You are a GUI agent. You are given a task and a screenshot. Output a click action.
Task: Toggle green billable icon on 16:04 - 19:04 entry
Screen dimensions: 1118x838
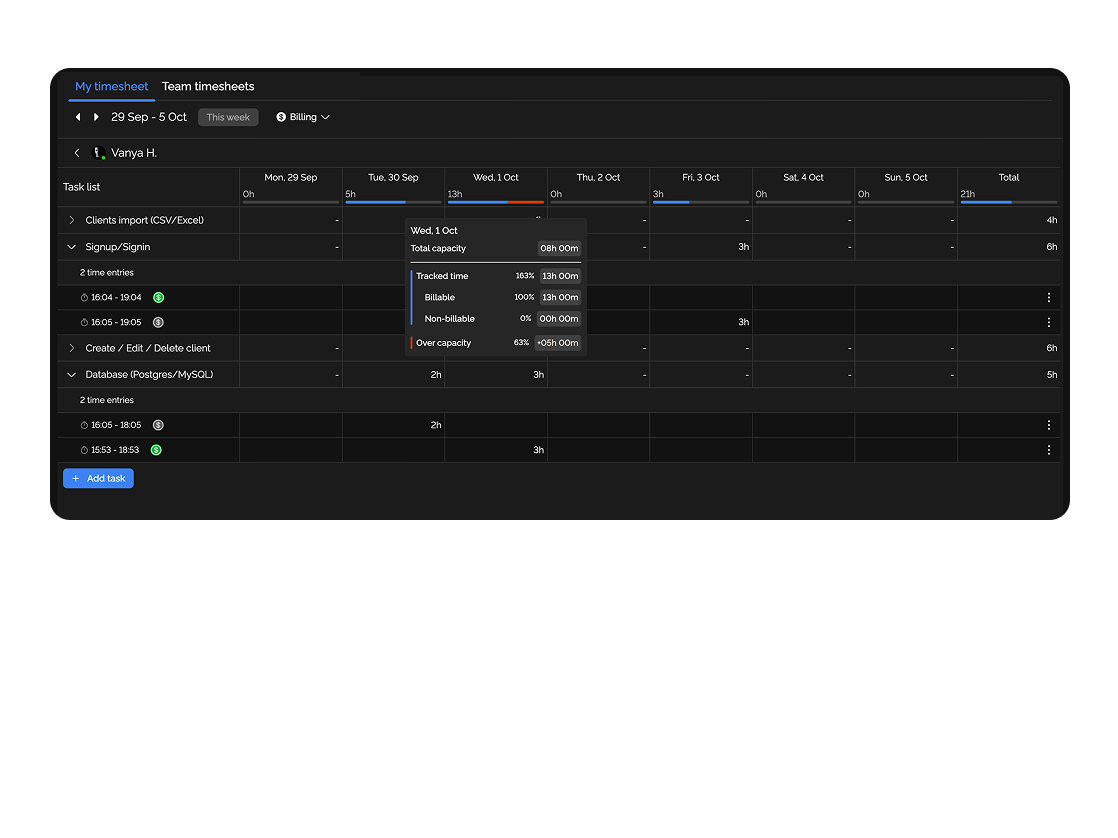[x=158, y=297]
